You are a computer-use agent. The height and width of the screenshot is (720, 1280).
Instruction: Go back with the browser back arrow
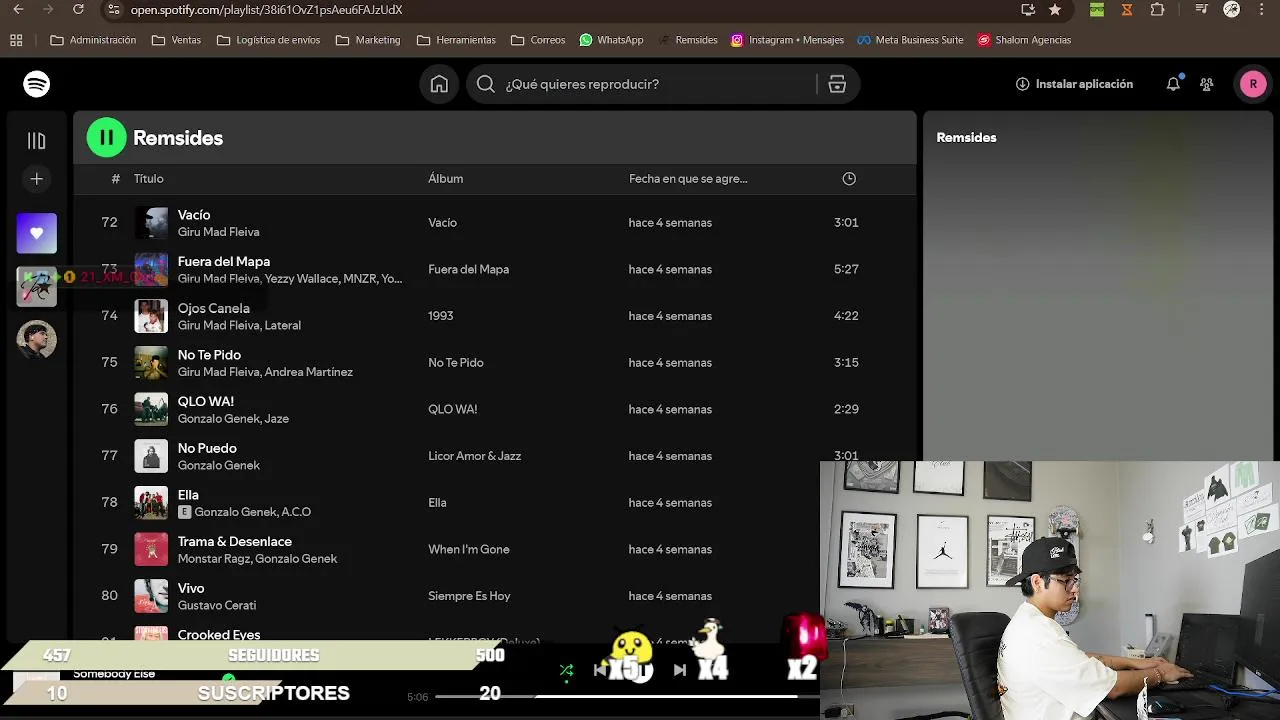[17, 9]
